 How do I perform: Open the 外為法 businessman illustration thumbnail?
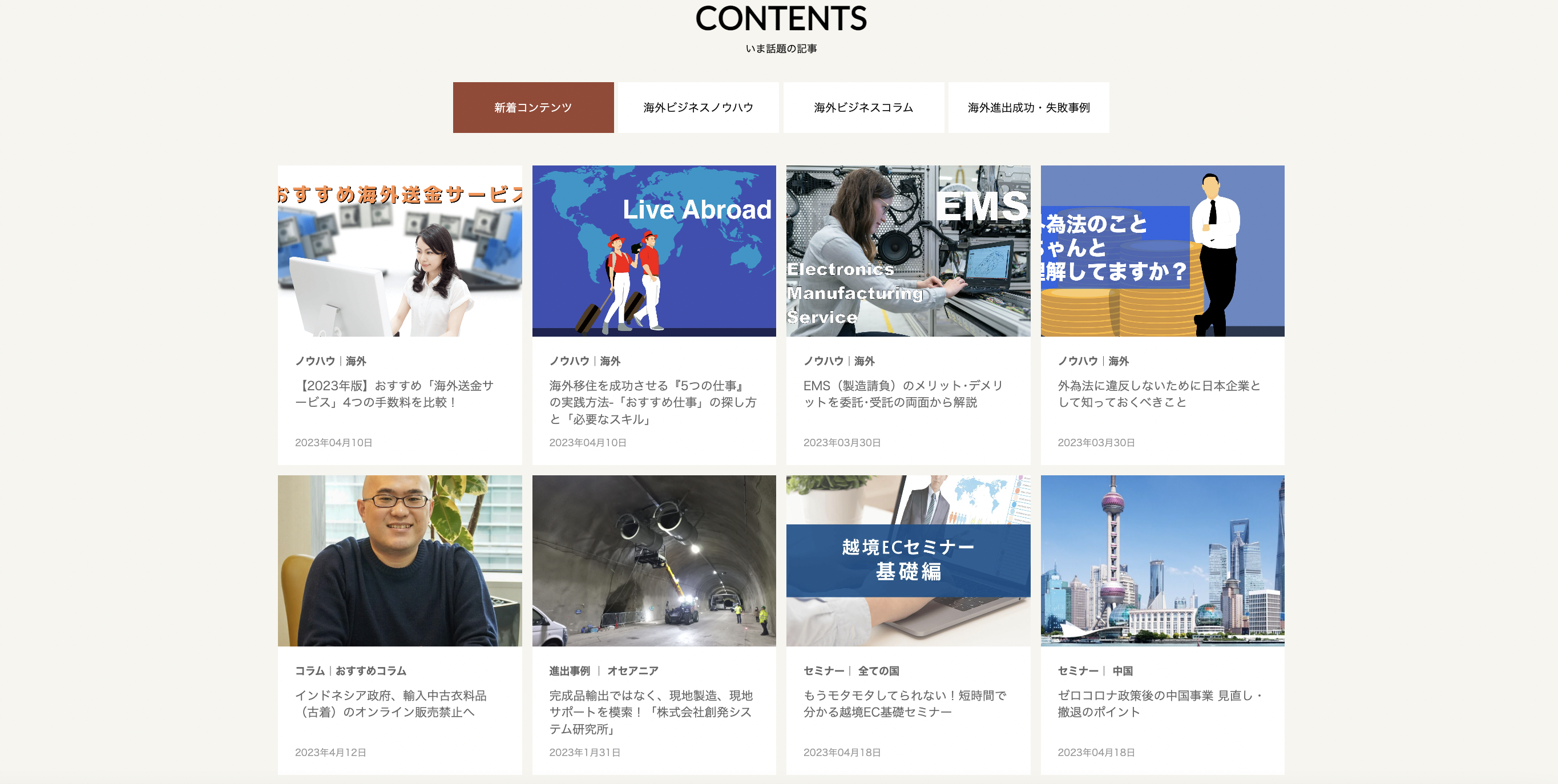pos(1163,251)
